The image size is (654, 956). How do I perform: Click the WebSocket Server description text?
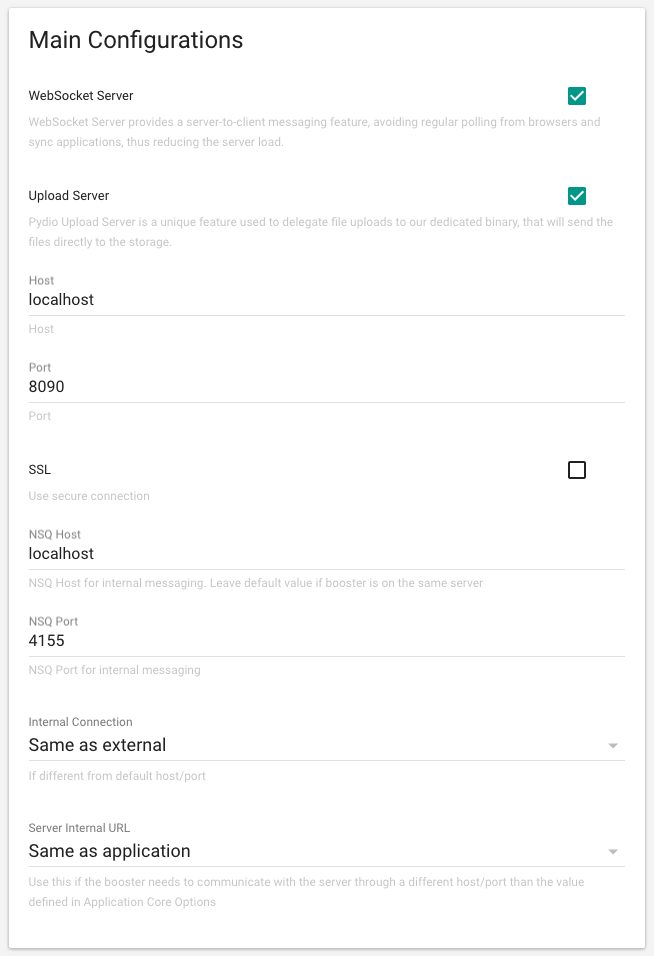(315, 132)
